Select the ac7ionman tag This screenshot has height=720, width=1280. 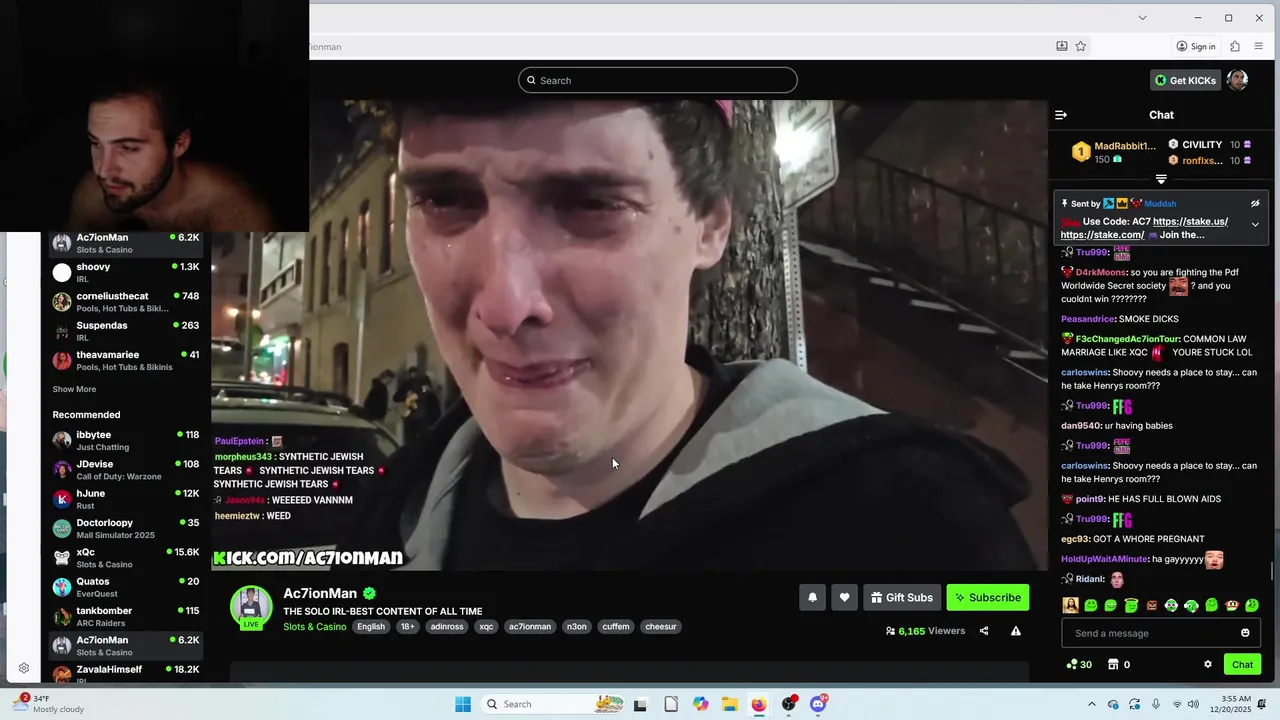[x=530, y=627]
